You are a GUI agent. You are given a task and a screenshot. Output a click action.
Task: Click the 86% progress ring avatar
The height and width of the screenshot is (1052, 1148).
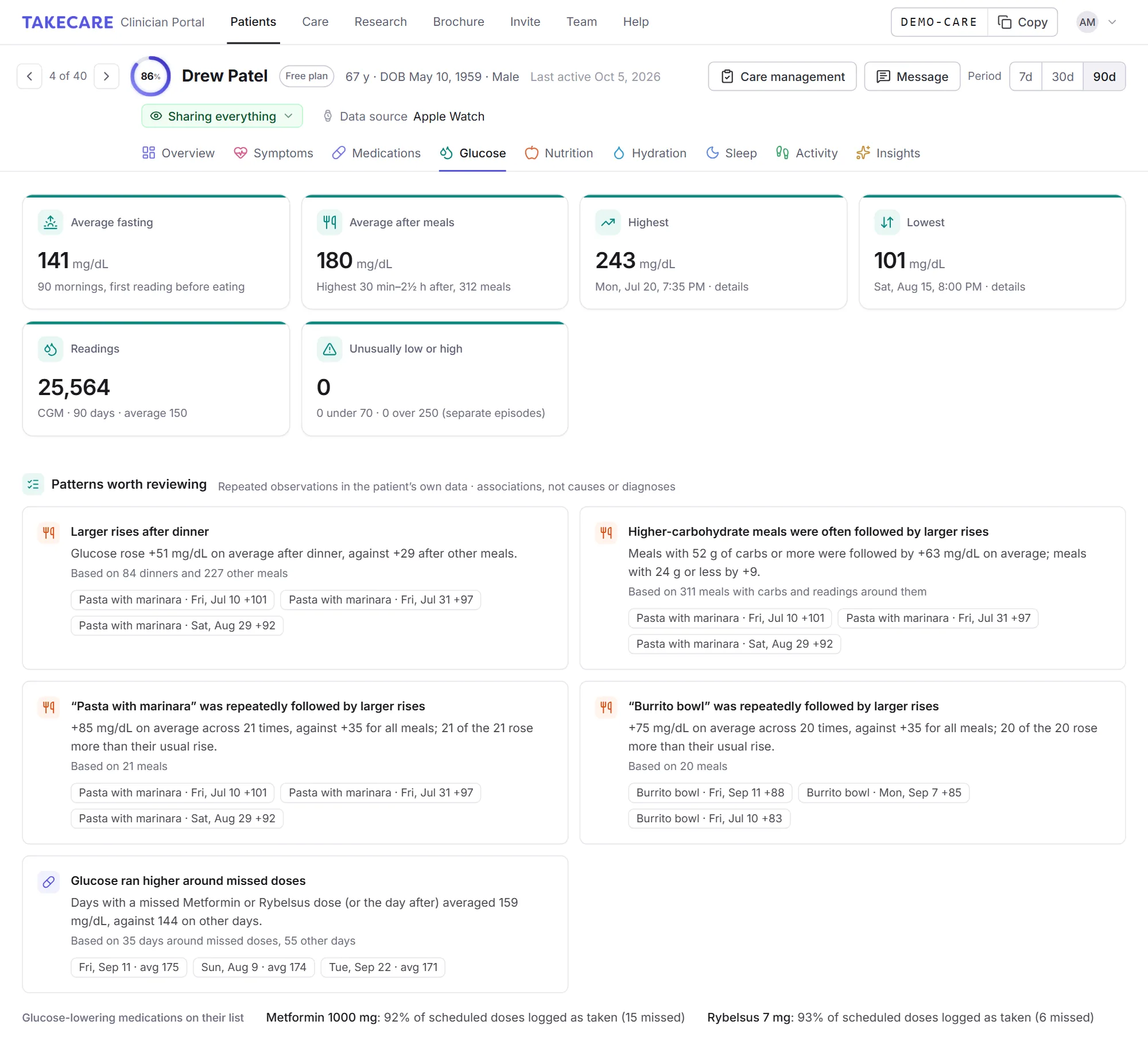[x=150, y=76]
